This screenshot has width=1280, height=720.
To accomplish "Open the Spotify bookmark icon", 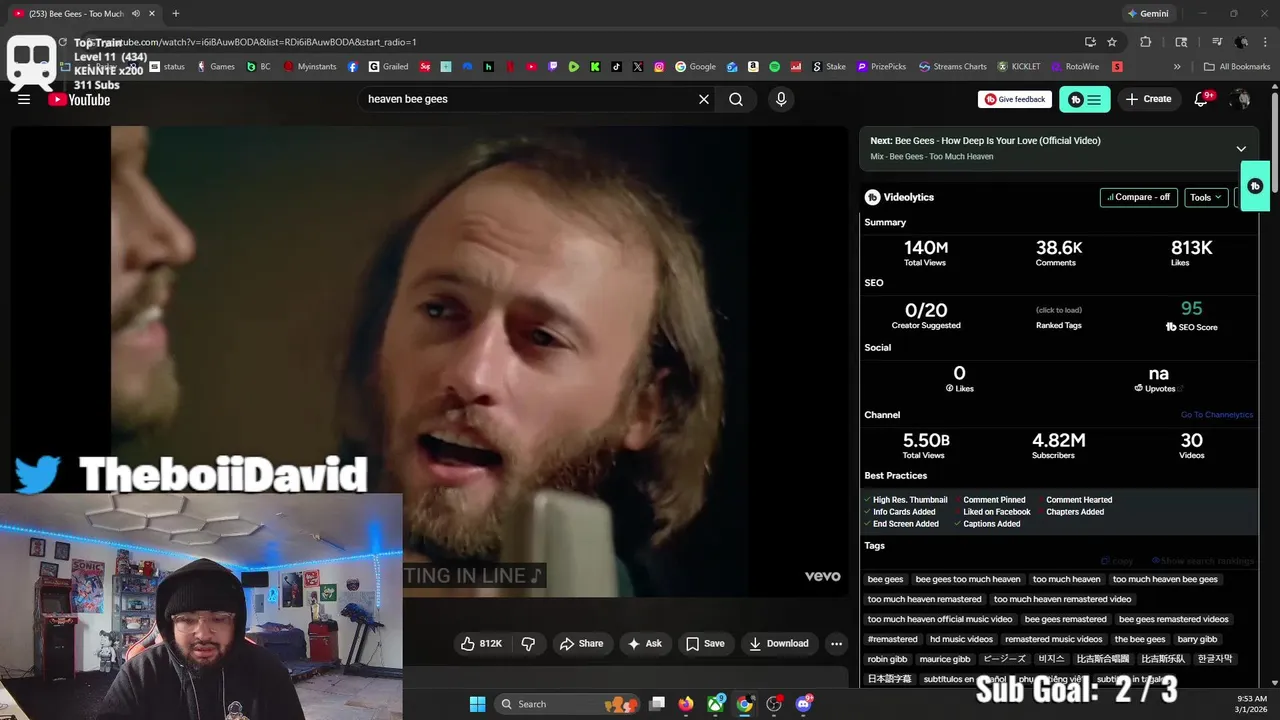I will (x=775, y=67).
